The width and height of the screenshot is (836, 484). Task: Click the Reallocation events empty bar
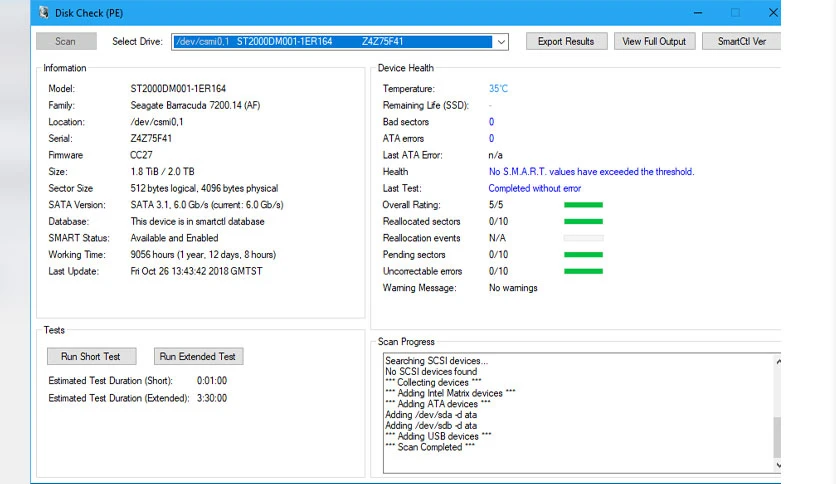(583, 238)
